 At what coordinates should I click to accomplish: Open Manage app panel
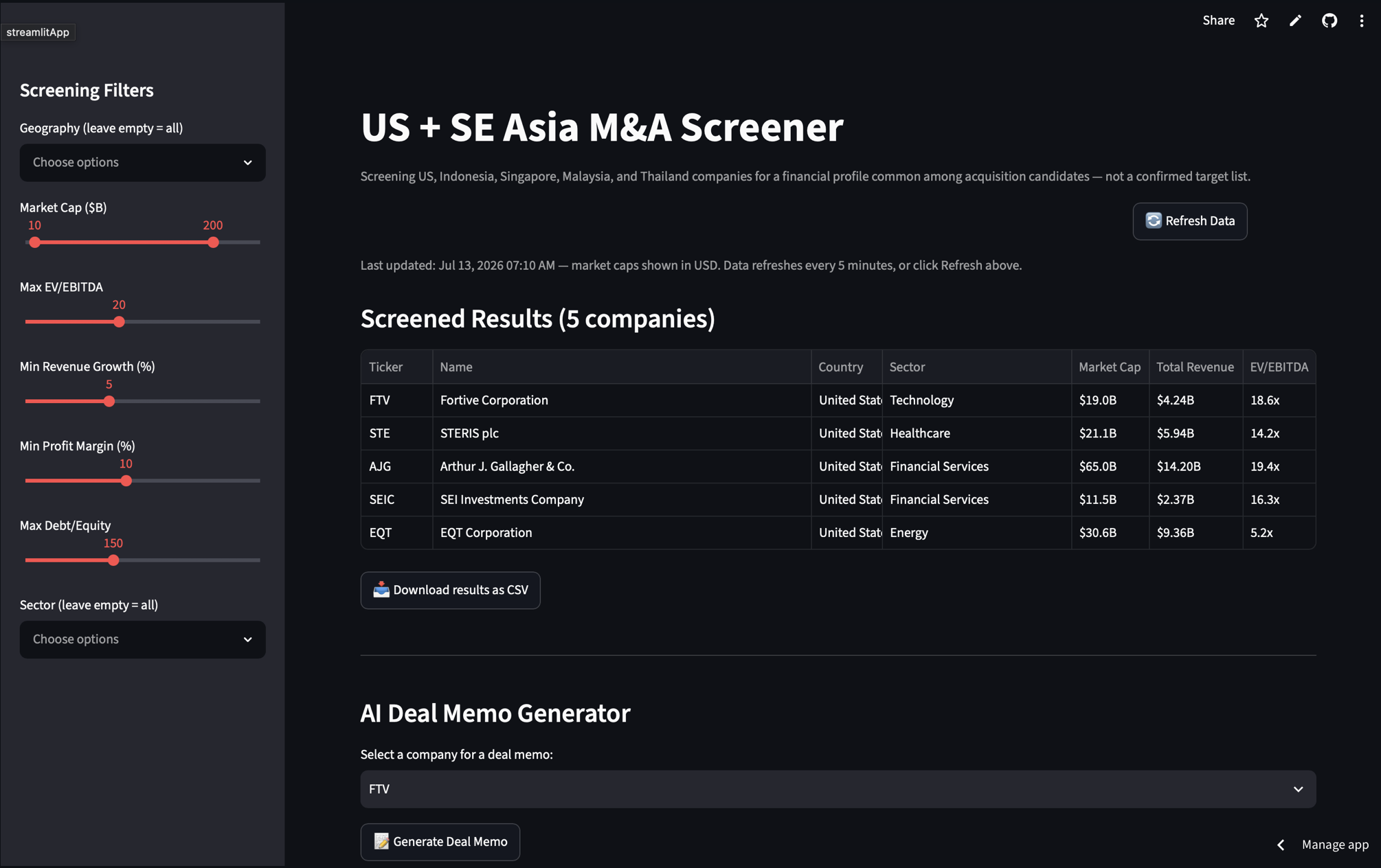click(1334, 845)
